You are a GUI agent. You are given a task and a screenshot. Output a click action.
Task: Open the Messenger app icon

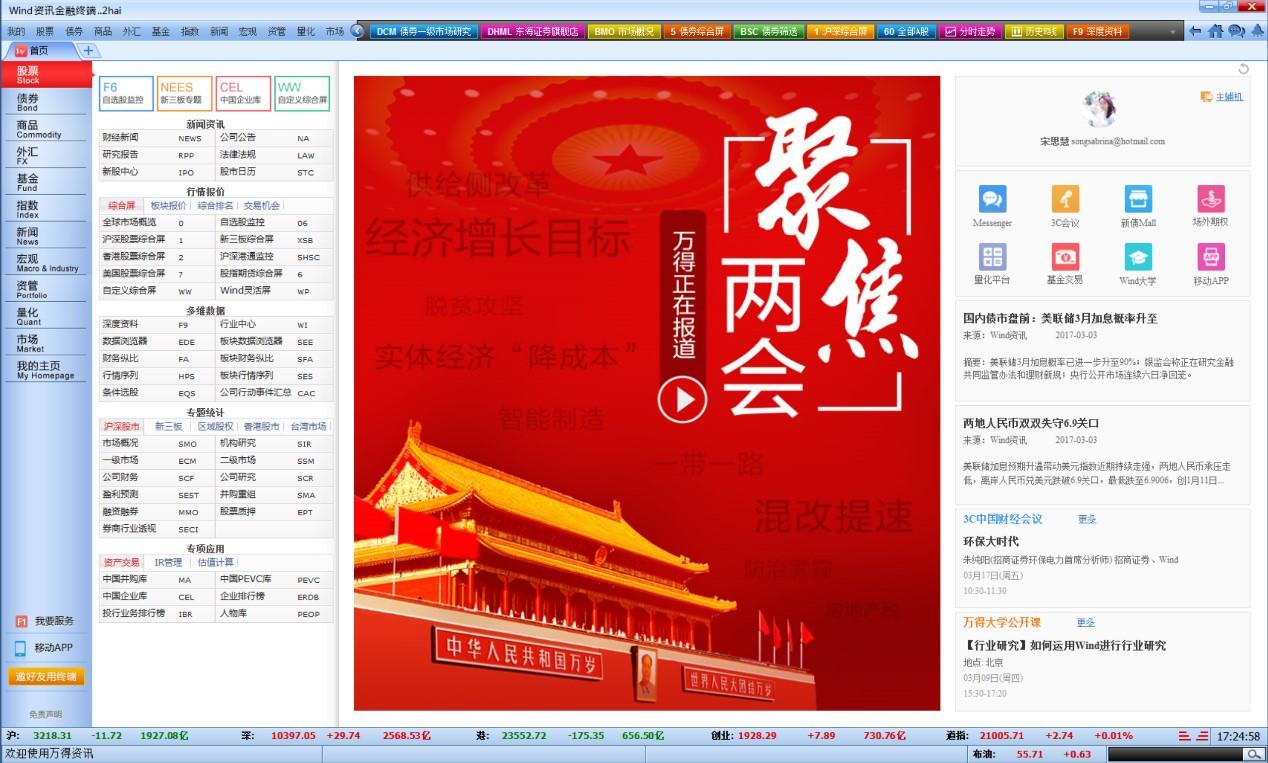(992, 199)
